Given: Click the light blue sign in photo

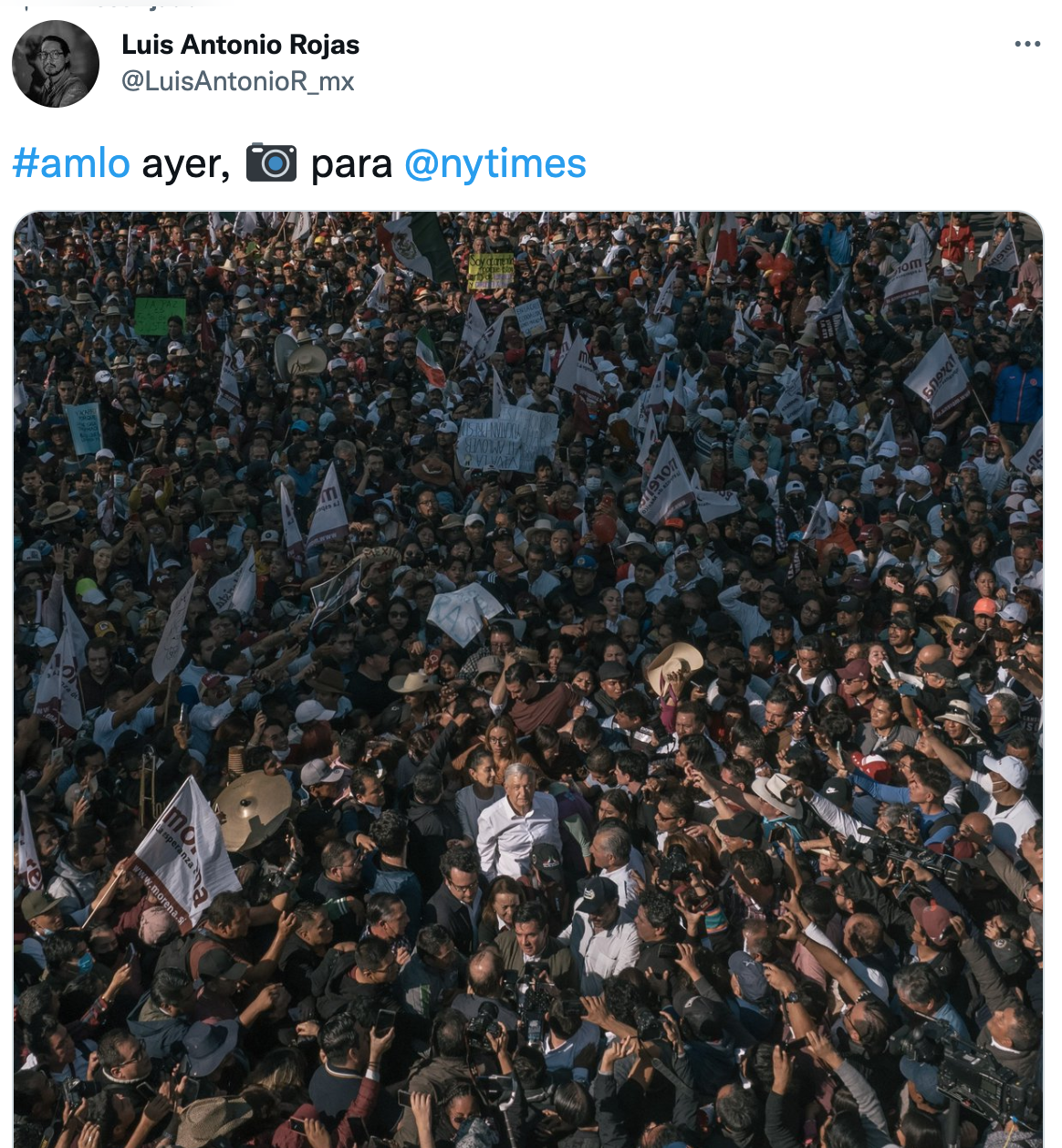Looking at the screenshot, I should click(84, 428).
